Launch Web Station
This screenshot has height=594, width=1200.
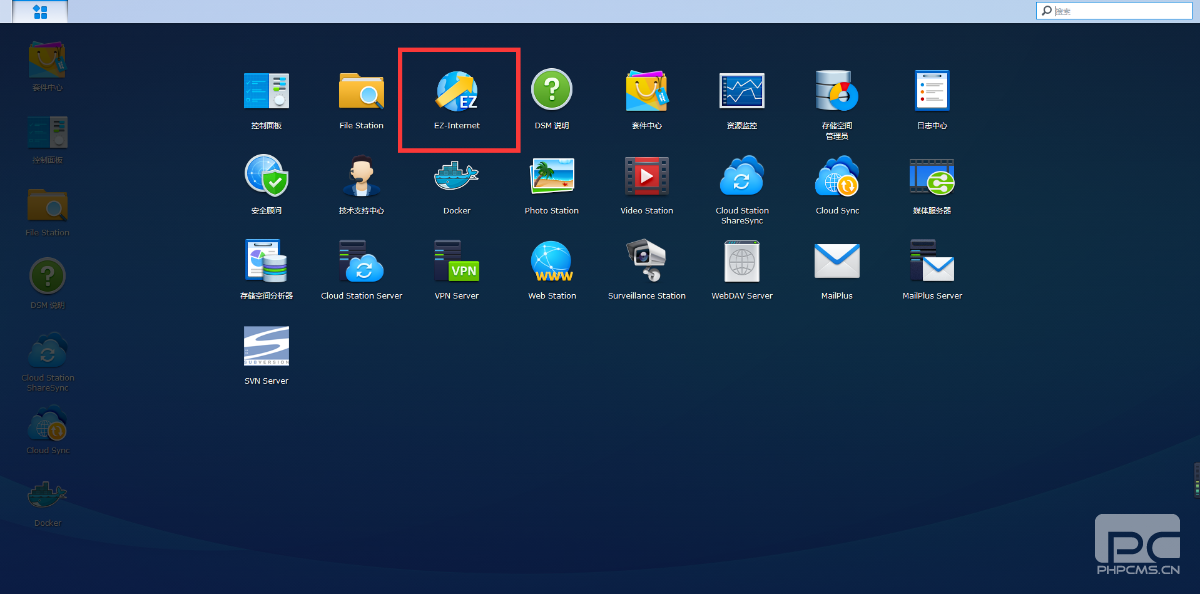click(551, 261)
